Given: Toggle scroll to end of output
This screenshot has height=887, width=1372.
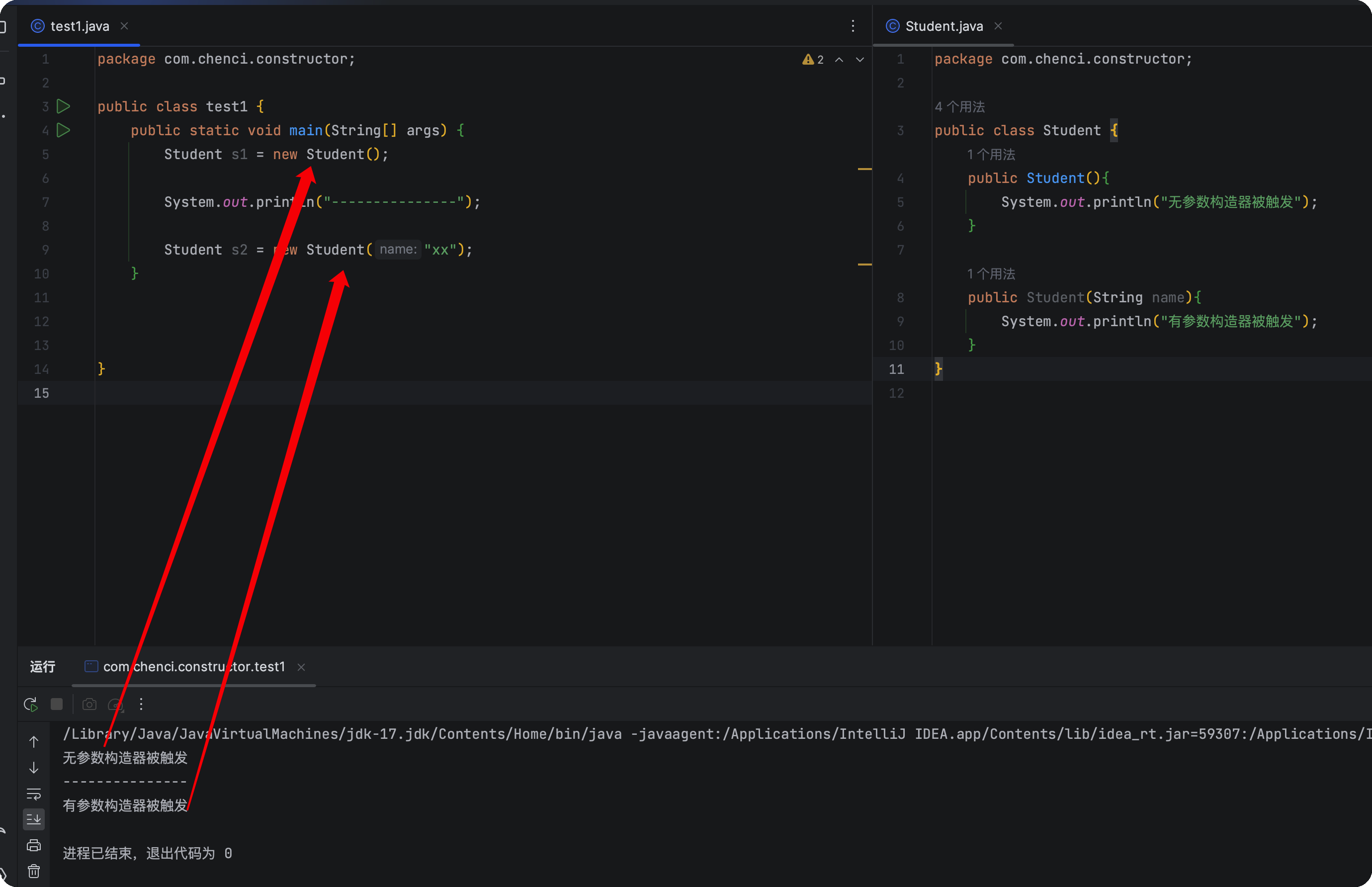Looking at the screenshot, I should coord(34,819).
